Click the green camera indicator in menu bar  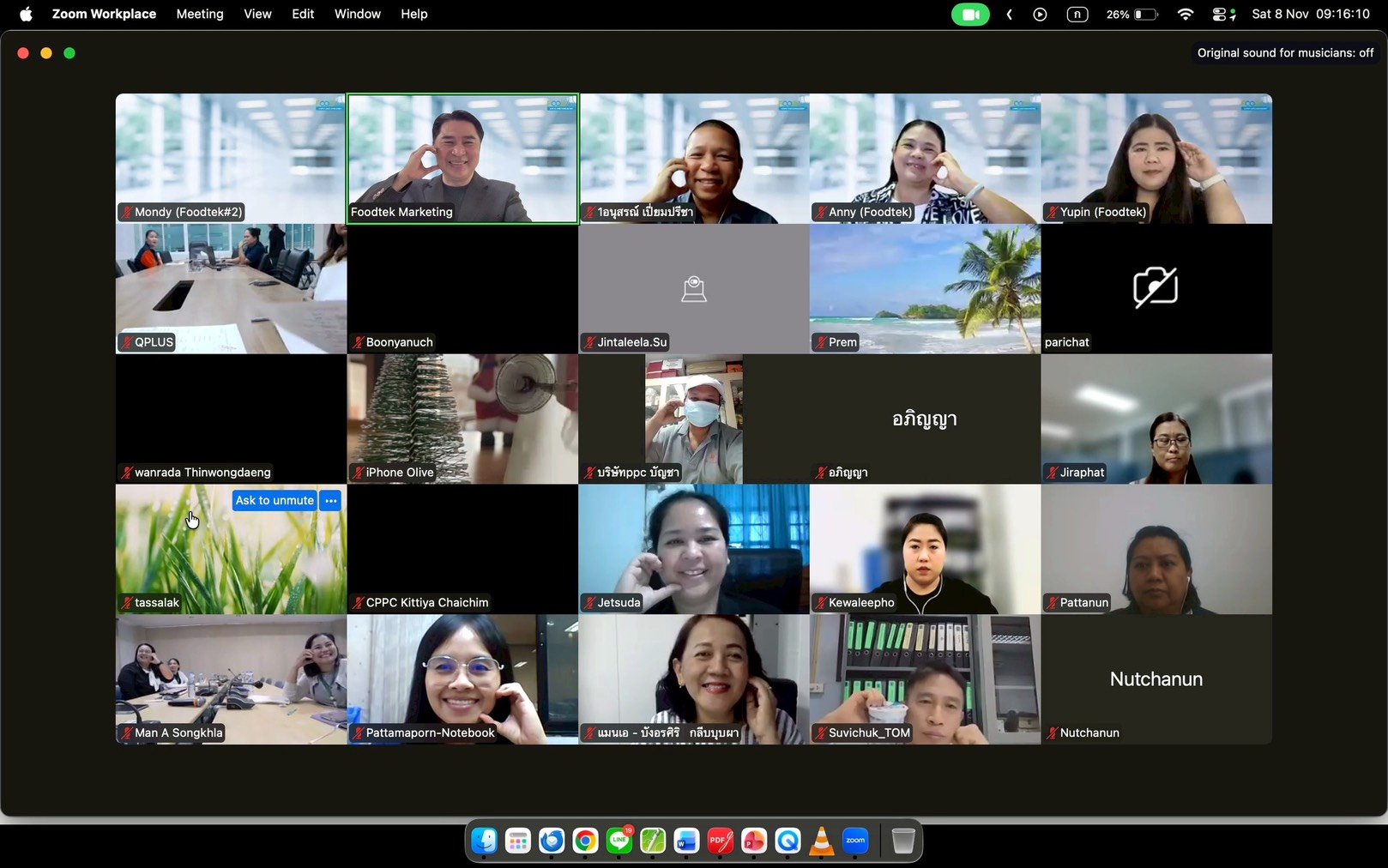(x=970, y=15)
